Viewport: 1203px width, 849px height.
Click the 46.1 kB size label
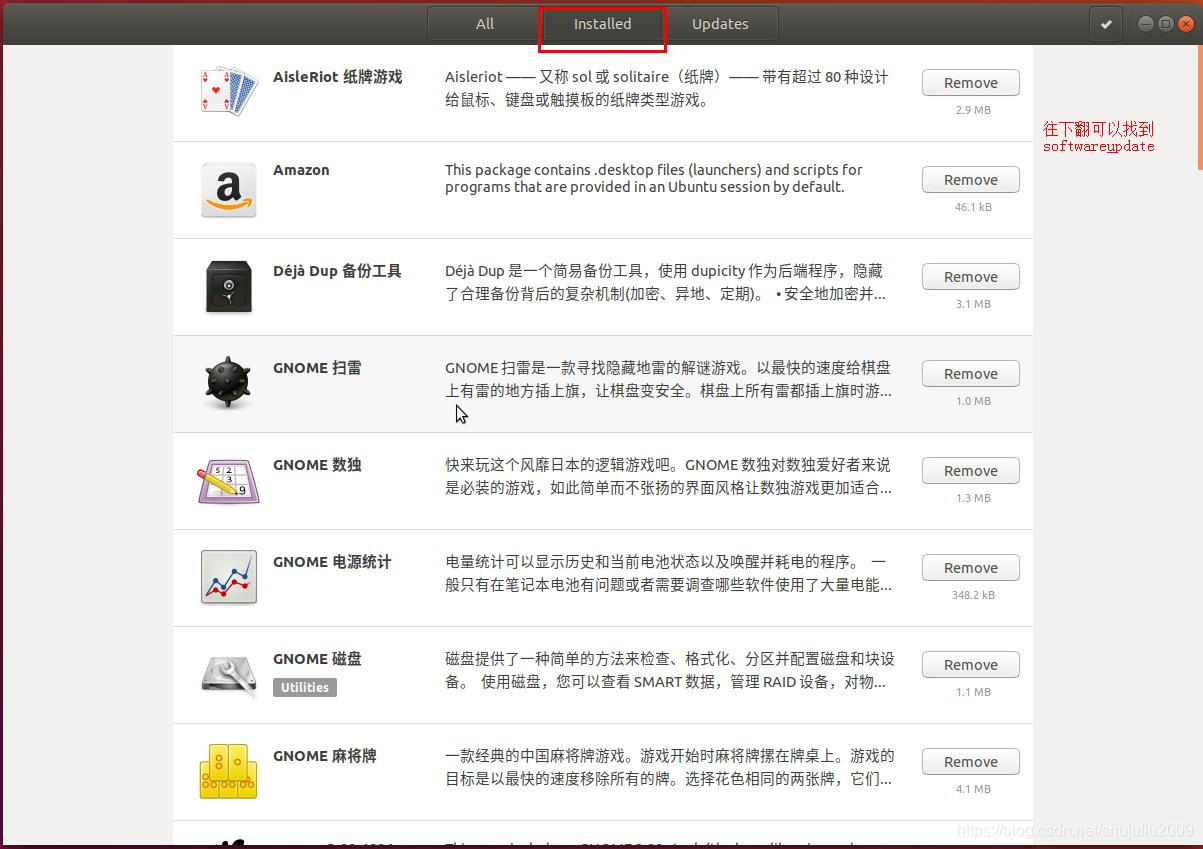pyautogui.click(x=973, y=207)
